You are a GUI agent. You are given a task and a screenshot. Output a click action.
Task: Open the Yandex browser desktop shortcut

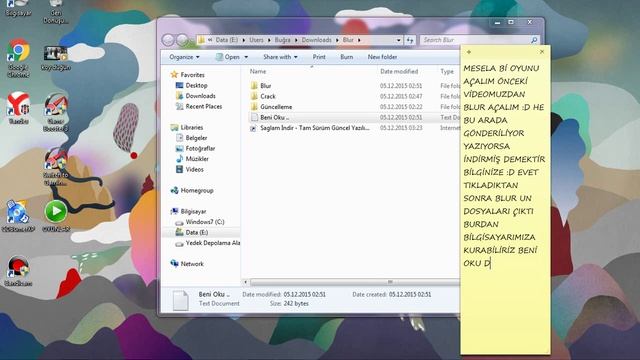pos(18,108)
